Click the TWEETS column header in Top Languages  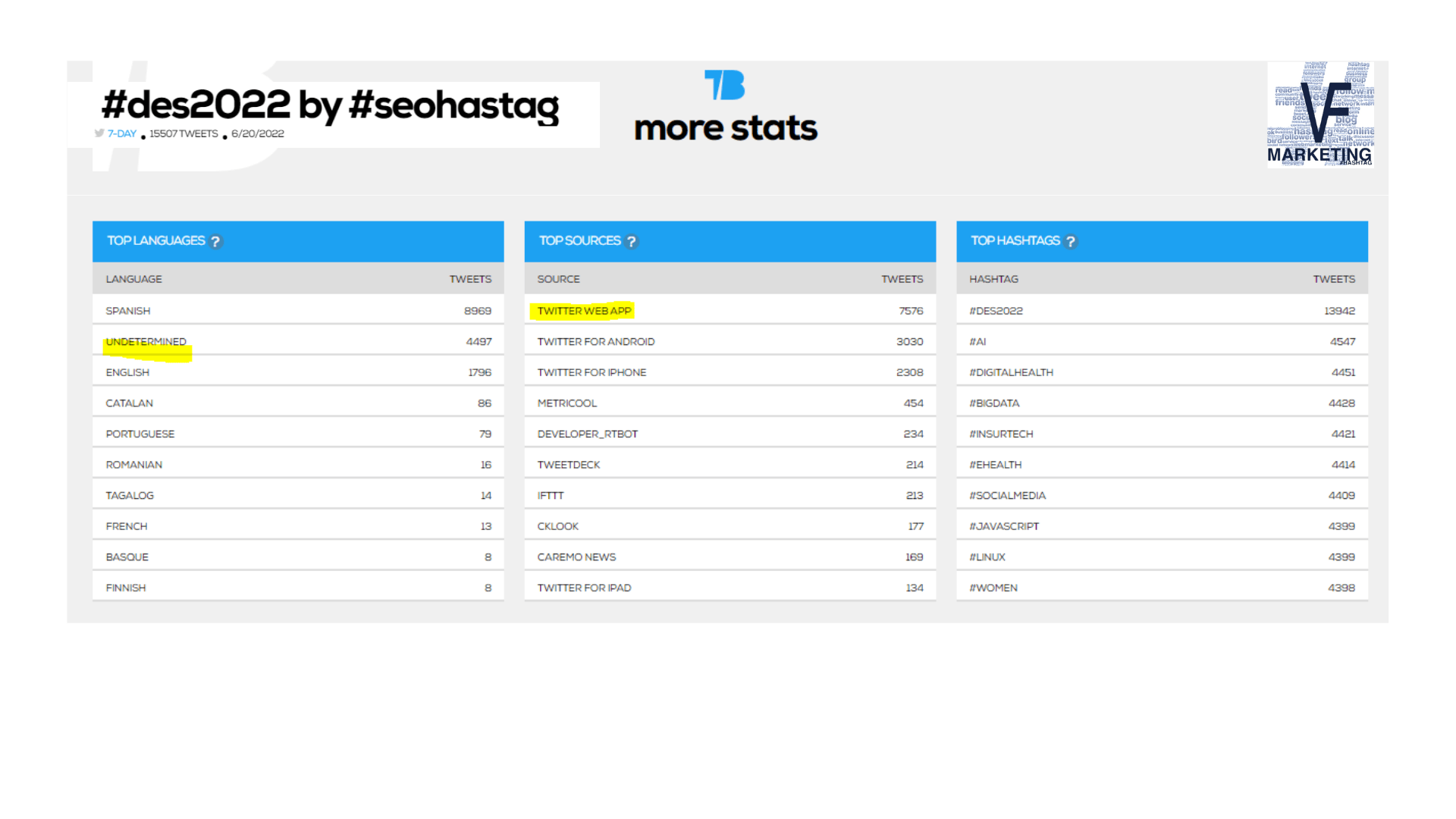[470, 279]
